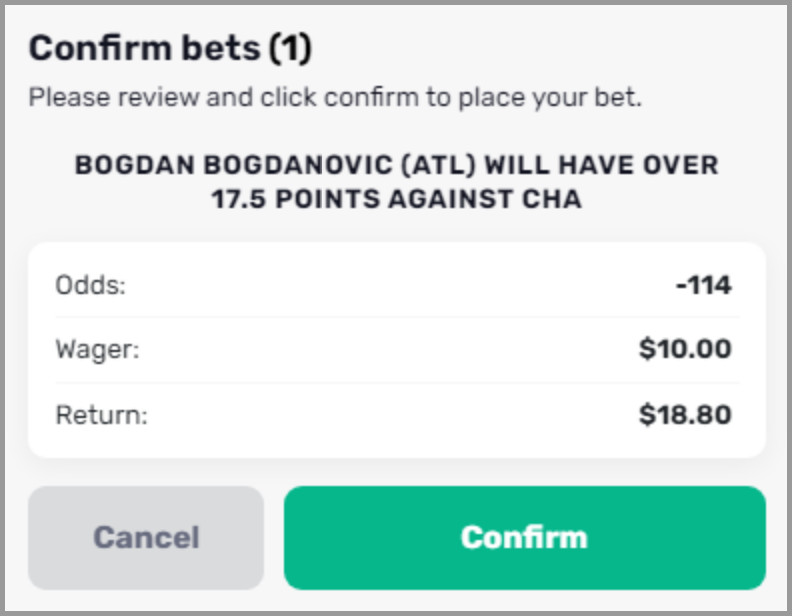Image resolution: width=792 pixels, height=616 pixels.
Task: Click divider line between Odds and Wager
Action: click(x=396, y=318)
